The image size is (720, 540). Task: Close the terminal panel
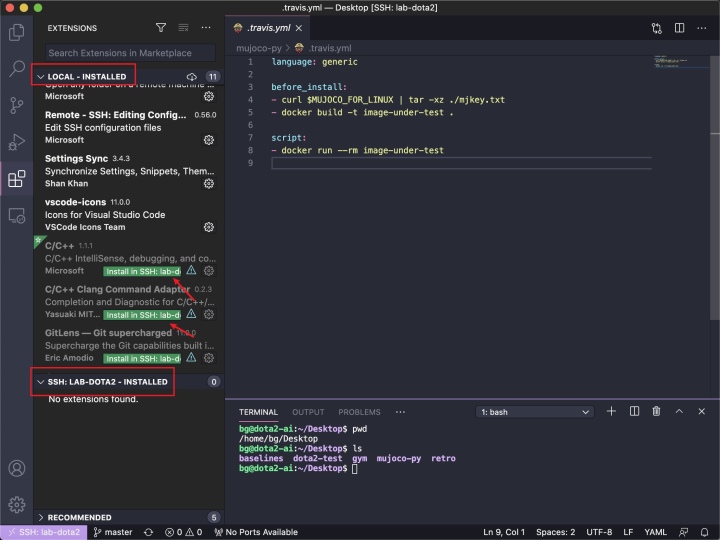coord(702,411)
